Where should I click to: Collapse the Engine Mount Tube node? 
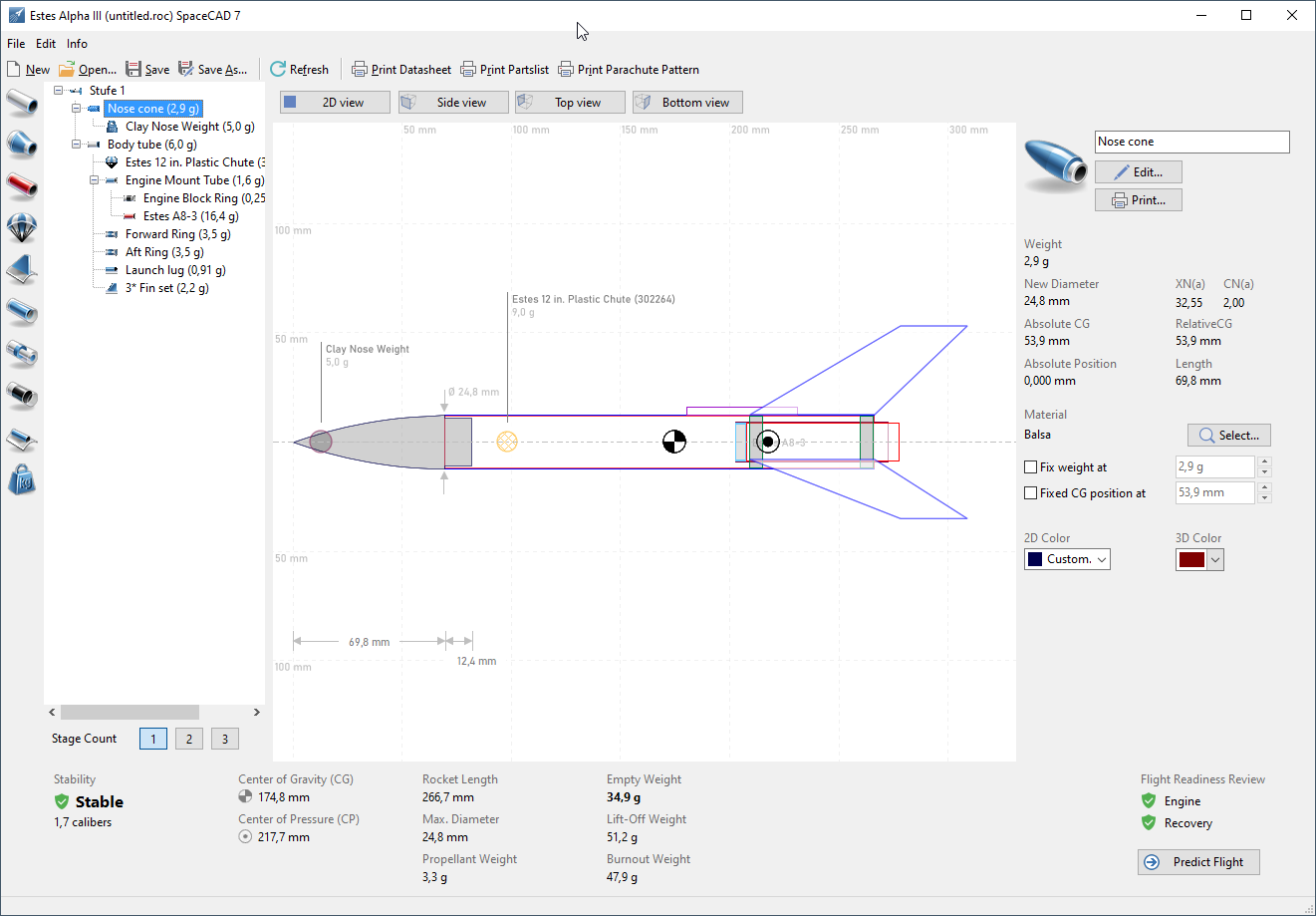(95, 180)
